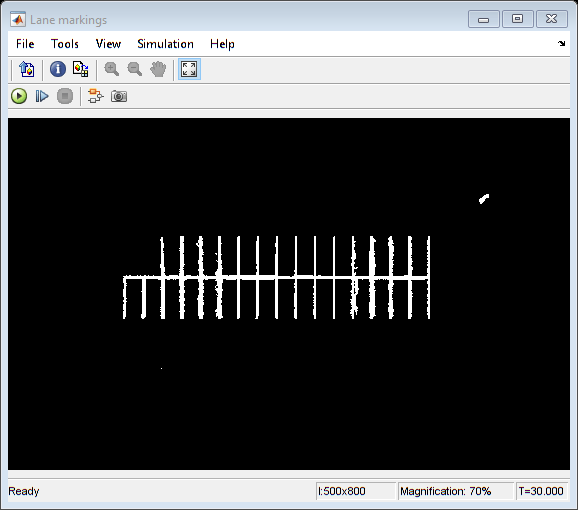Open the Video Information icon
Image resolution: width=578 pixels, height=510 pixels.
point(58,69)
